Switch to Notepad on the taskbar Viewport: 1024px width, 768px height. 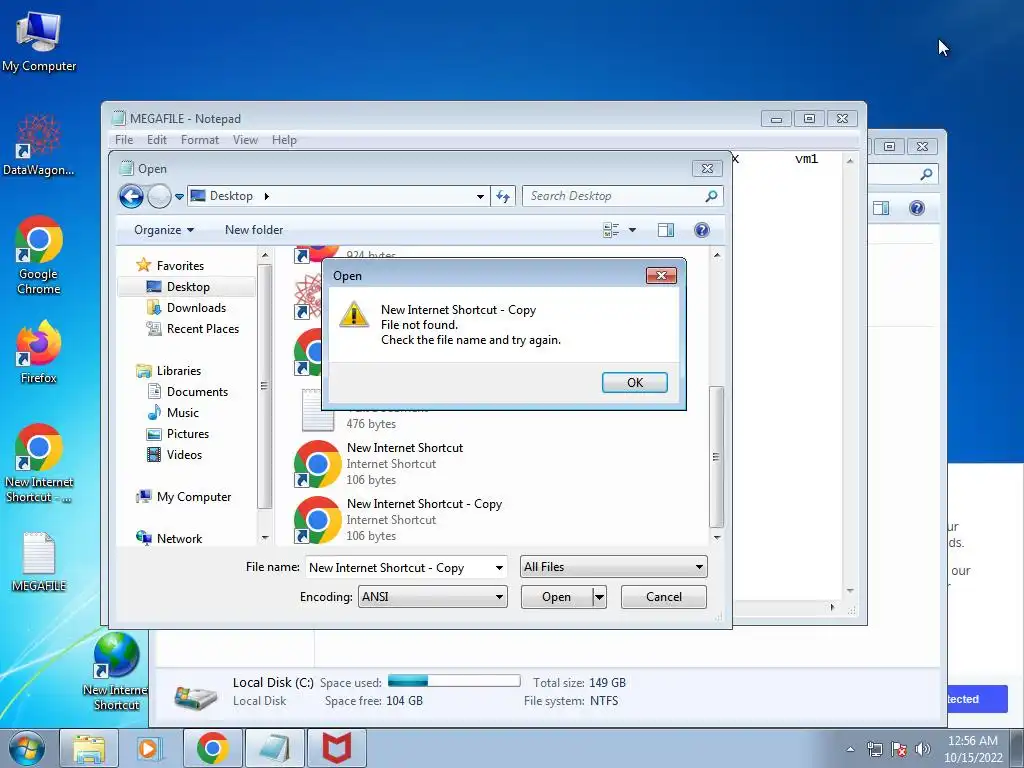coord(274,748)
